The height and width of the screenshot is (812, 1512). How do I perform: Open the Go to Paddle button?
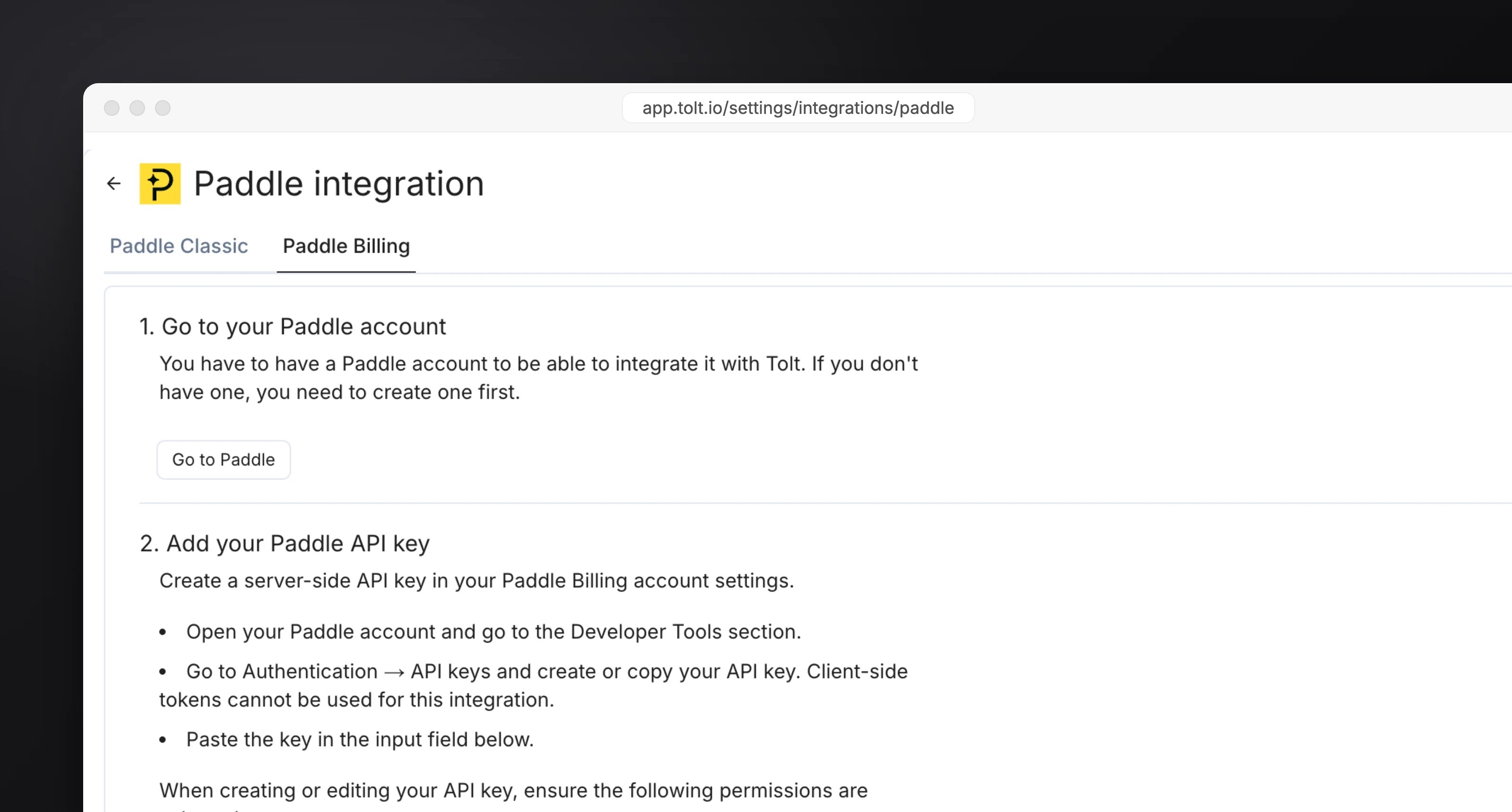coord(223,460)
